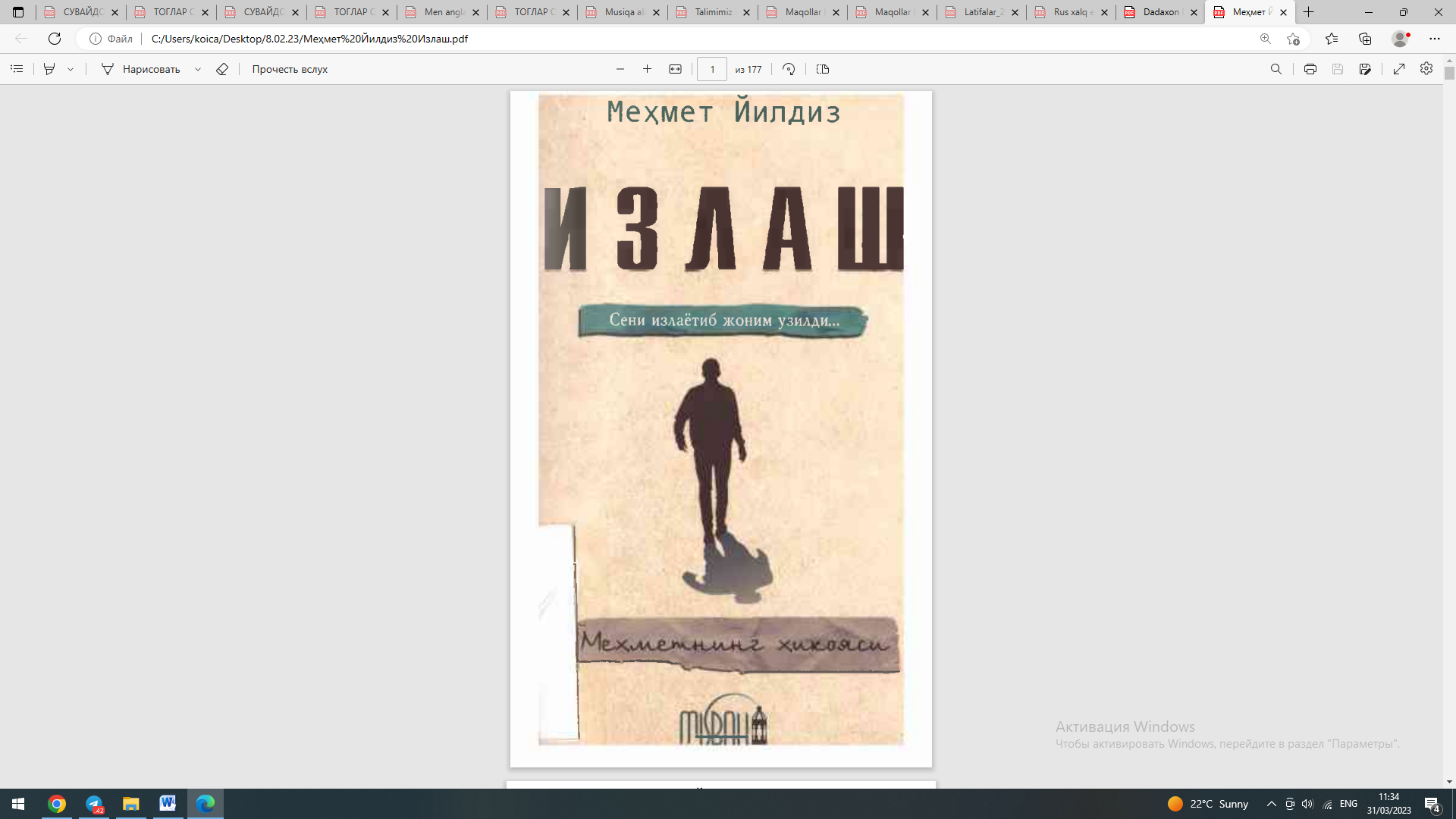Open Microsoft Word from the taskbar

[167, 804]
